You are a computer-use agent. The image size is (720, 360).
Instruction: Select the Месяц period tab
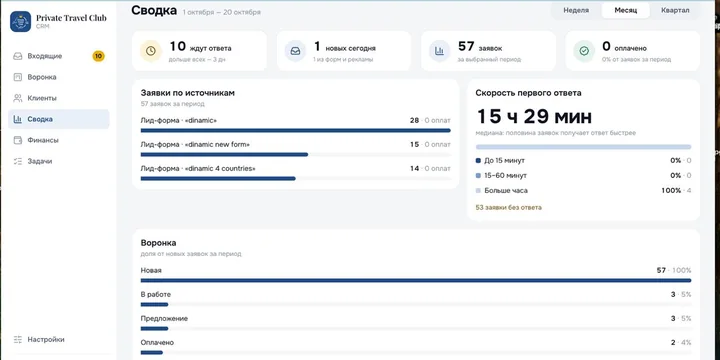click(x=625, y=11)
